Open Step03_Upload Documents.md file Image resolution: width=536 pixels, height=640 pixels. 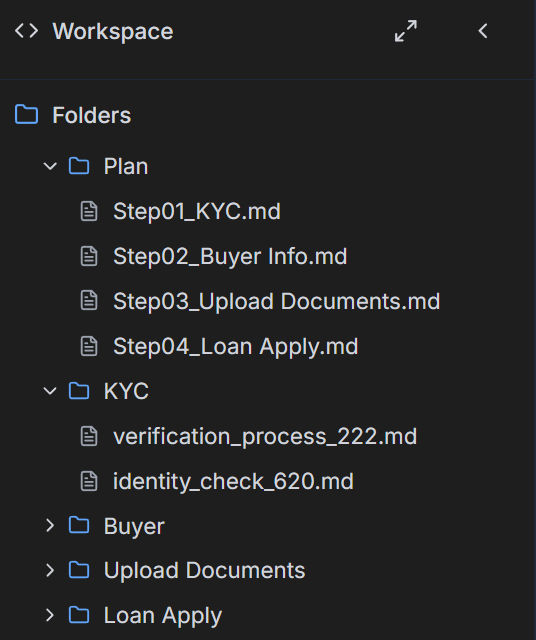(x=276, y=301)
